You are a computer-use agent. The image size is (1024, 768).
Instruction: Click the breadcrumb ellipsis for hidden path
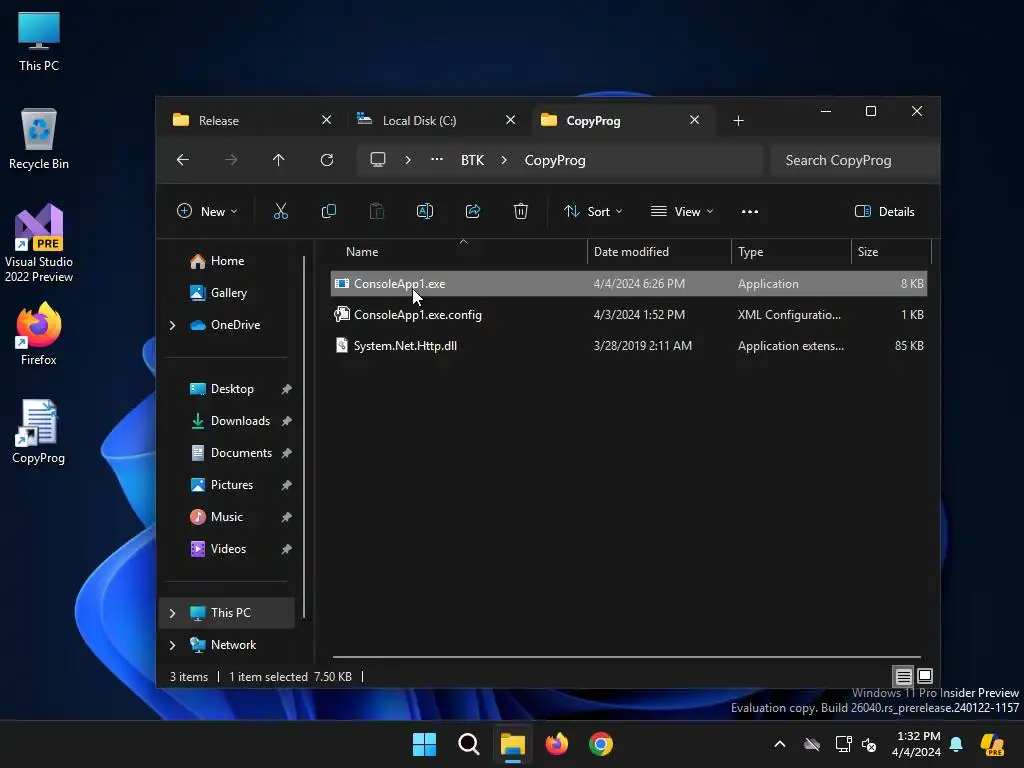(437, 160)
